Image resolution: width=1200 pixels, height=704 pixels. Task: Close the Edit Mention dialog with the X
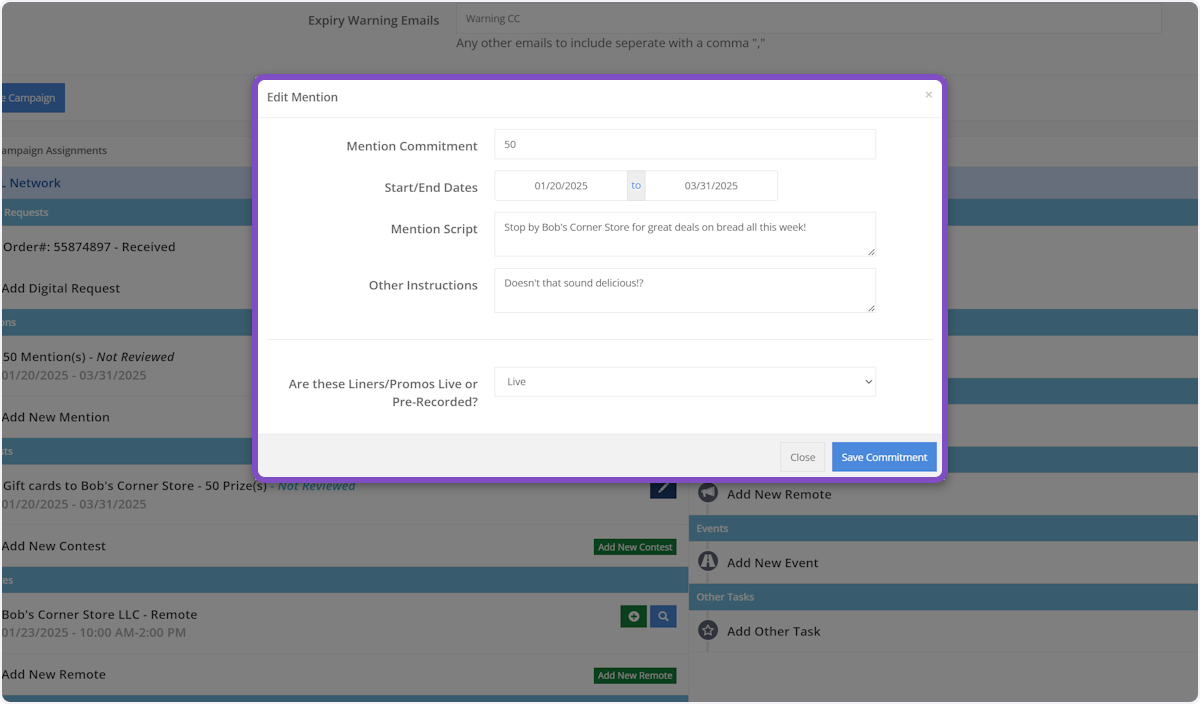(928, 95)
